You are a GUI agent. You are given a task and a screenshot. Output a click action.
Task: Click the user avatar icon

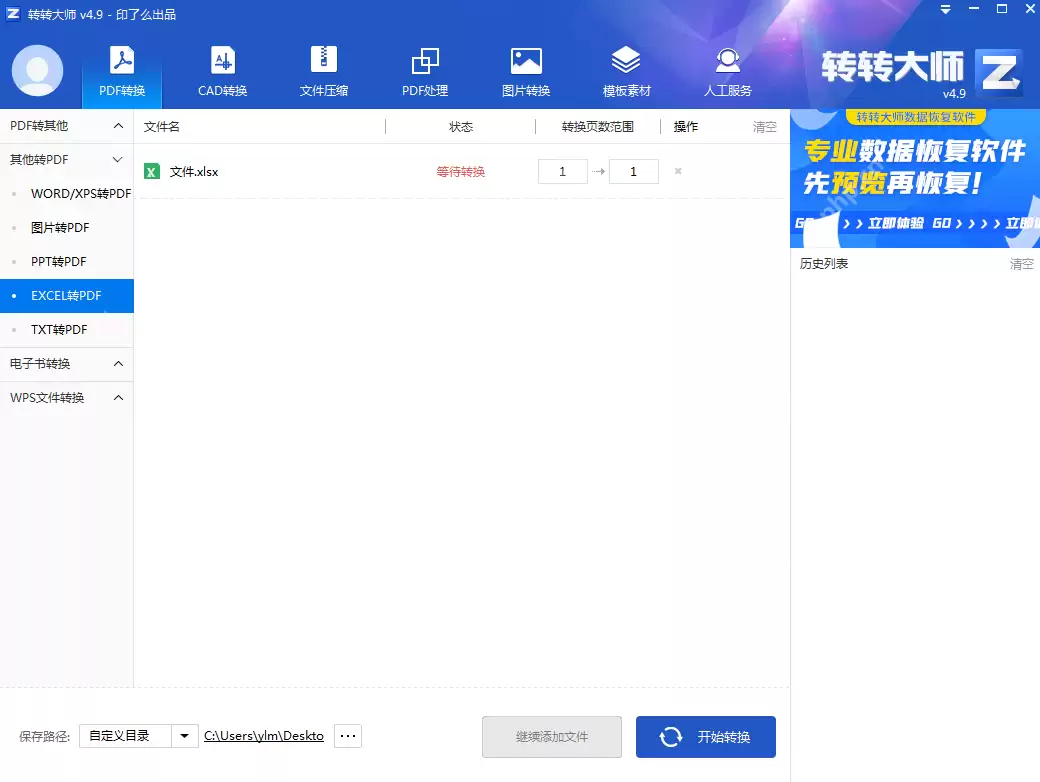point(37,71)
